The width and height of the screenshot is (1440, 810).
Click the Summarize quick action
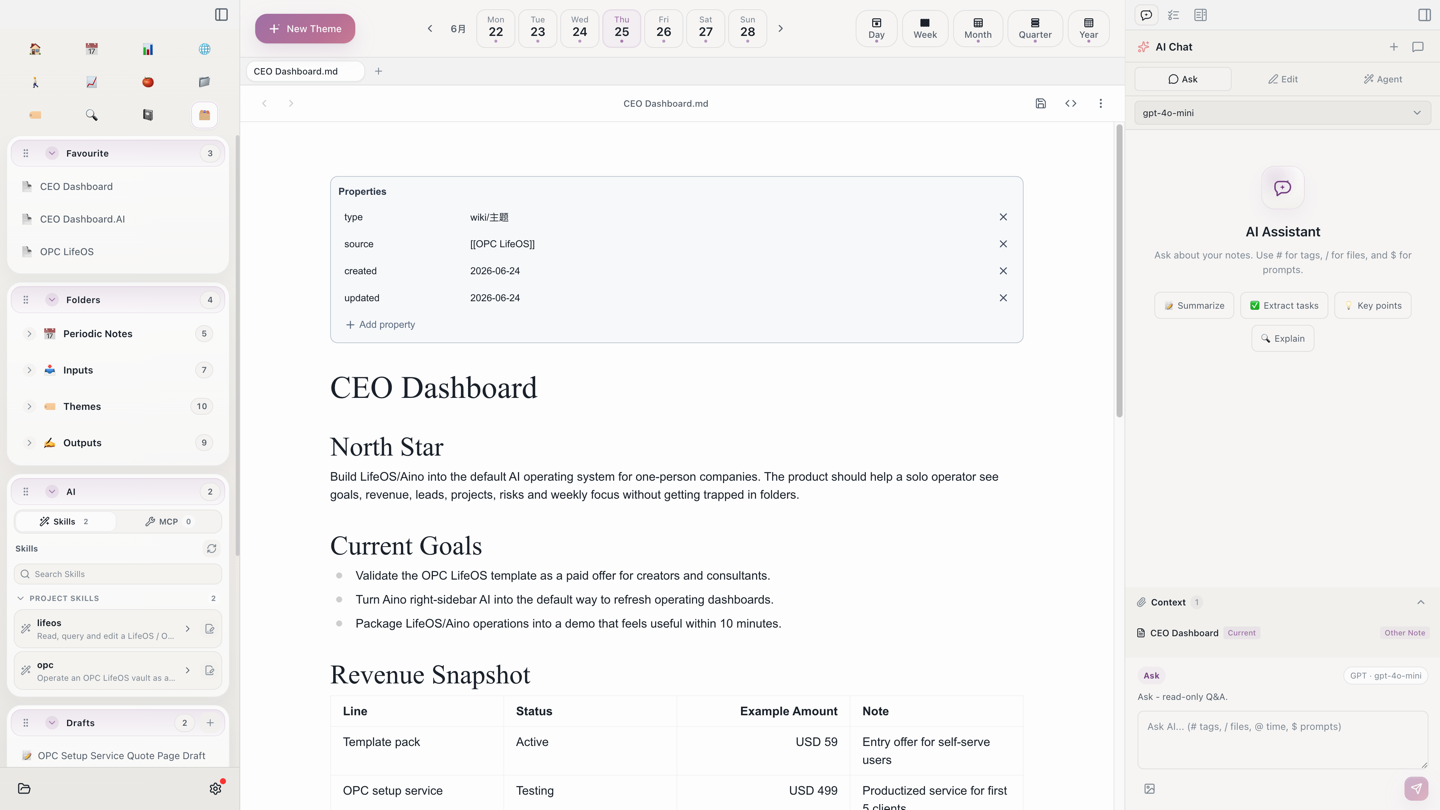click(x=1194, y=306)
